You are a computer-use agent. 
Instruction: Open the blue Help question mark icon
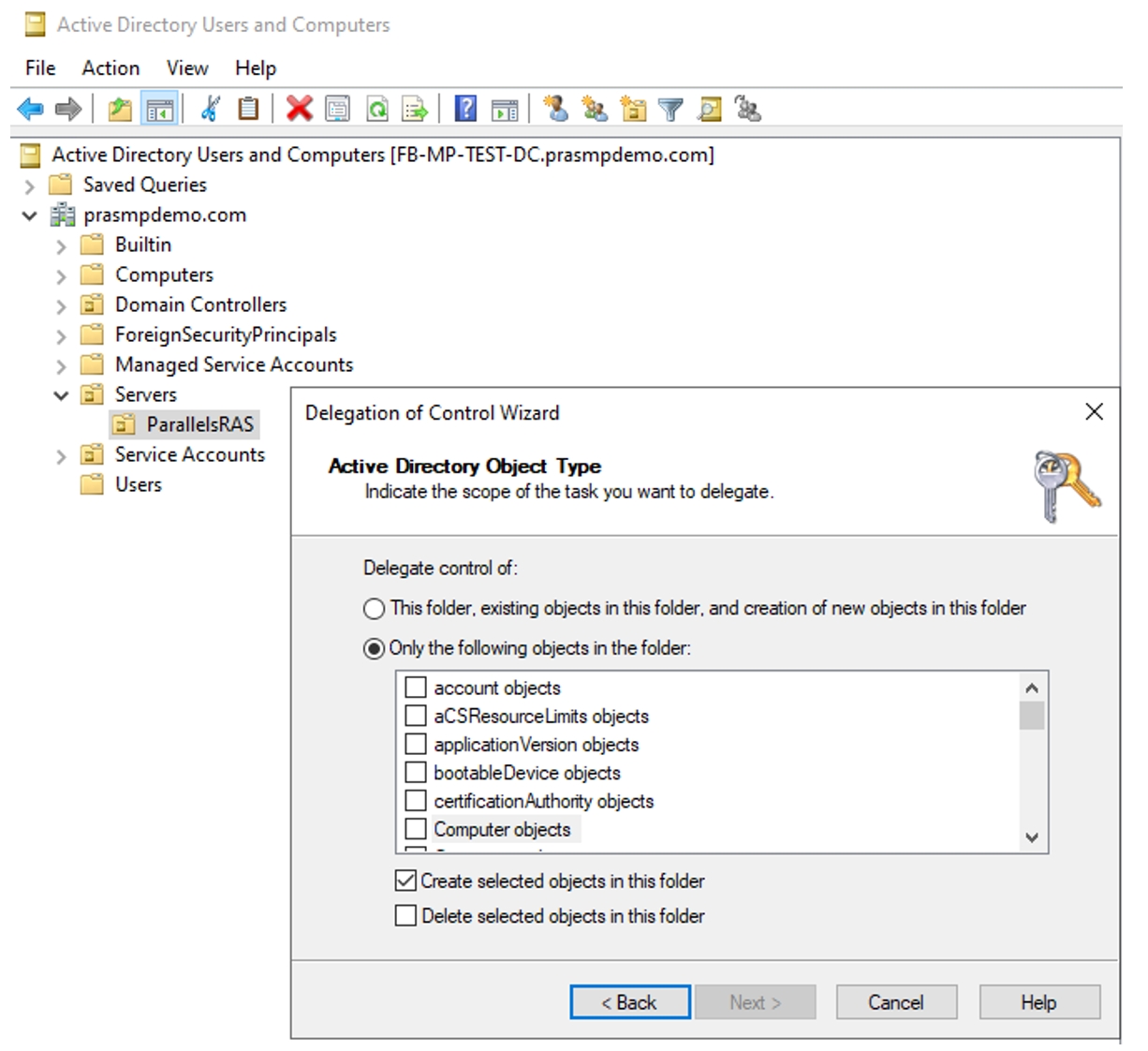tap(465, 110)
